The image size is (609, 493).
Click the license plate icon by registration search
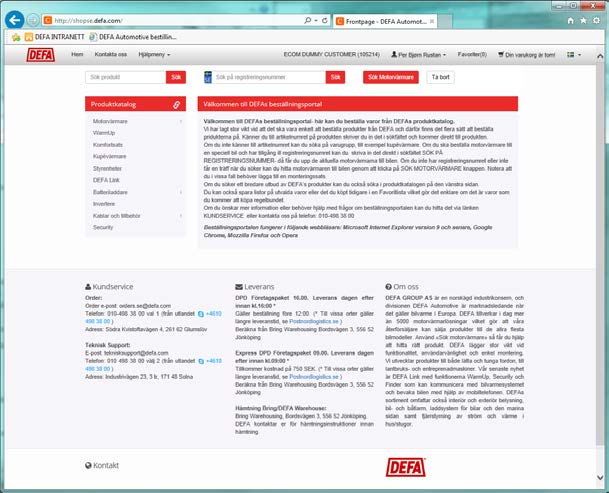[208, 77]
